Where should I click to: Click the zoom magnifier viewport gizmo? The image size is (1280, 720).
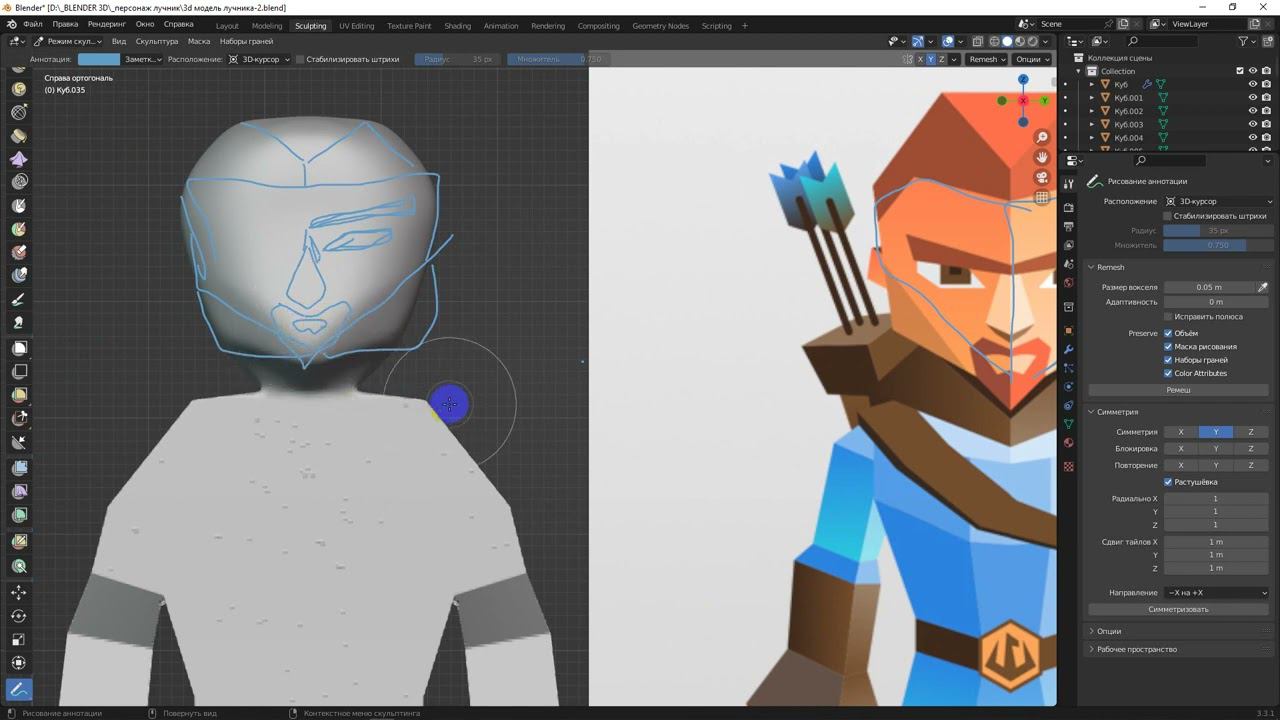click(x=1042, y=137)
